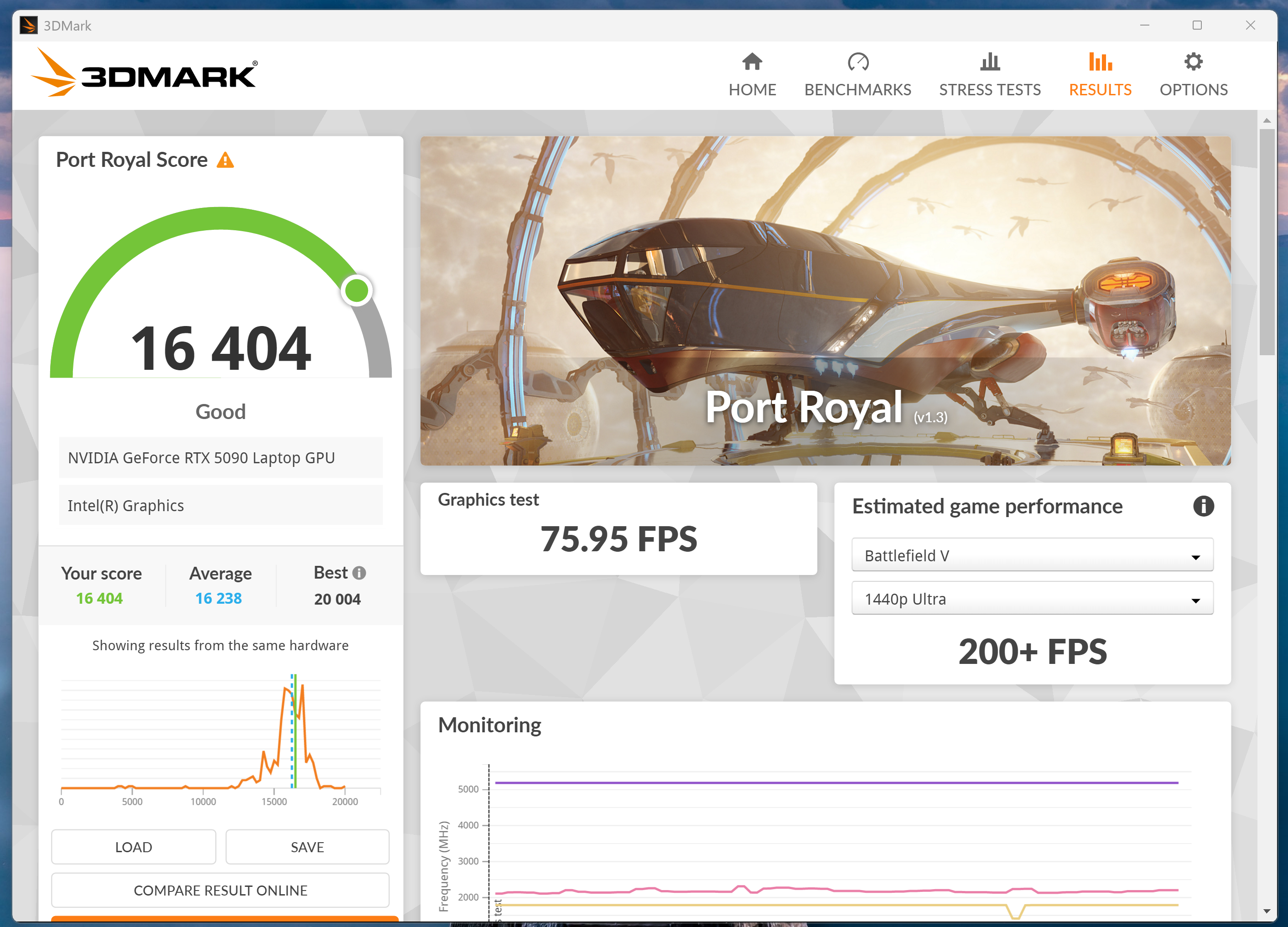
Task: Click the Results orange bars icon
Action: (x=1100, y=61)
